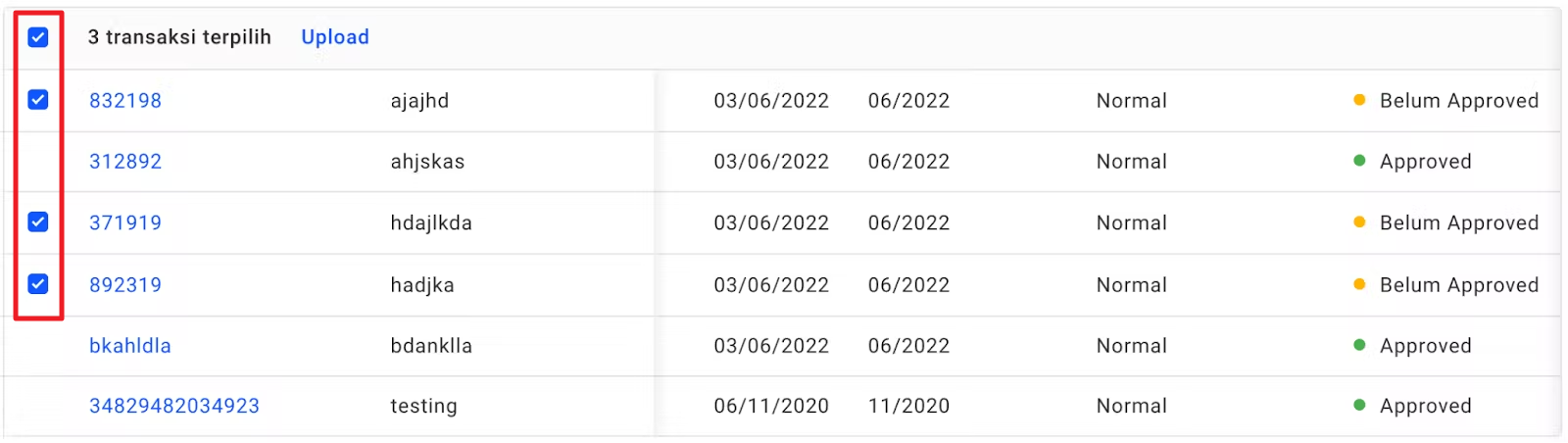This screenshot has height=443, width=1568.
Task: Toggle the select-all checkbox in header
Action: coord(38,37)
